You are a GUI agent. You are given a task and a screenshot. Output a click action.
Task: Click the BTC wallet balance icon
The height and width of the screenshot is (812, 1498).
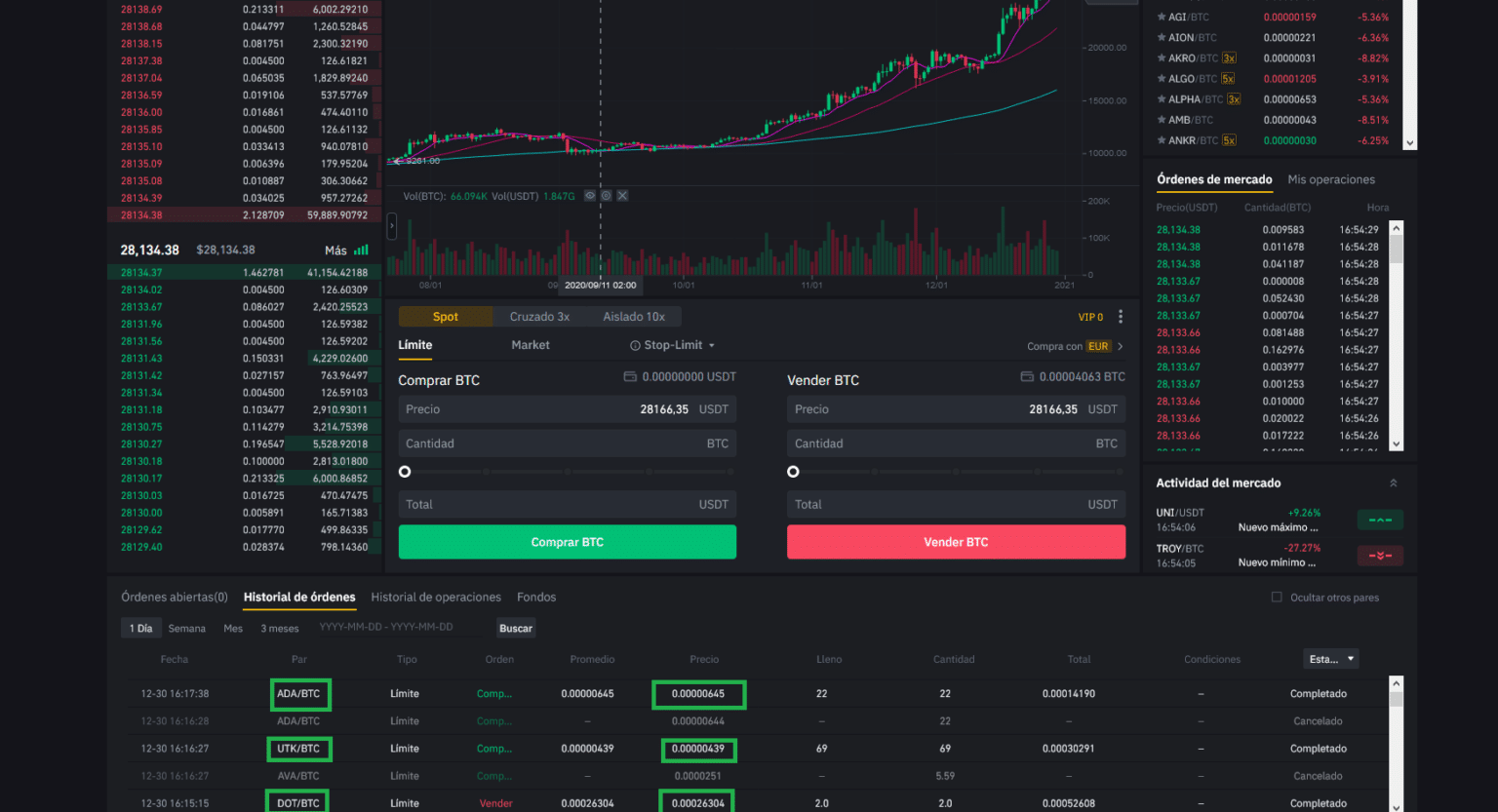click(1027, 376)
